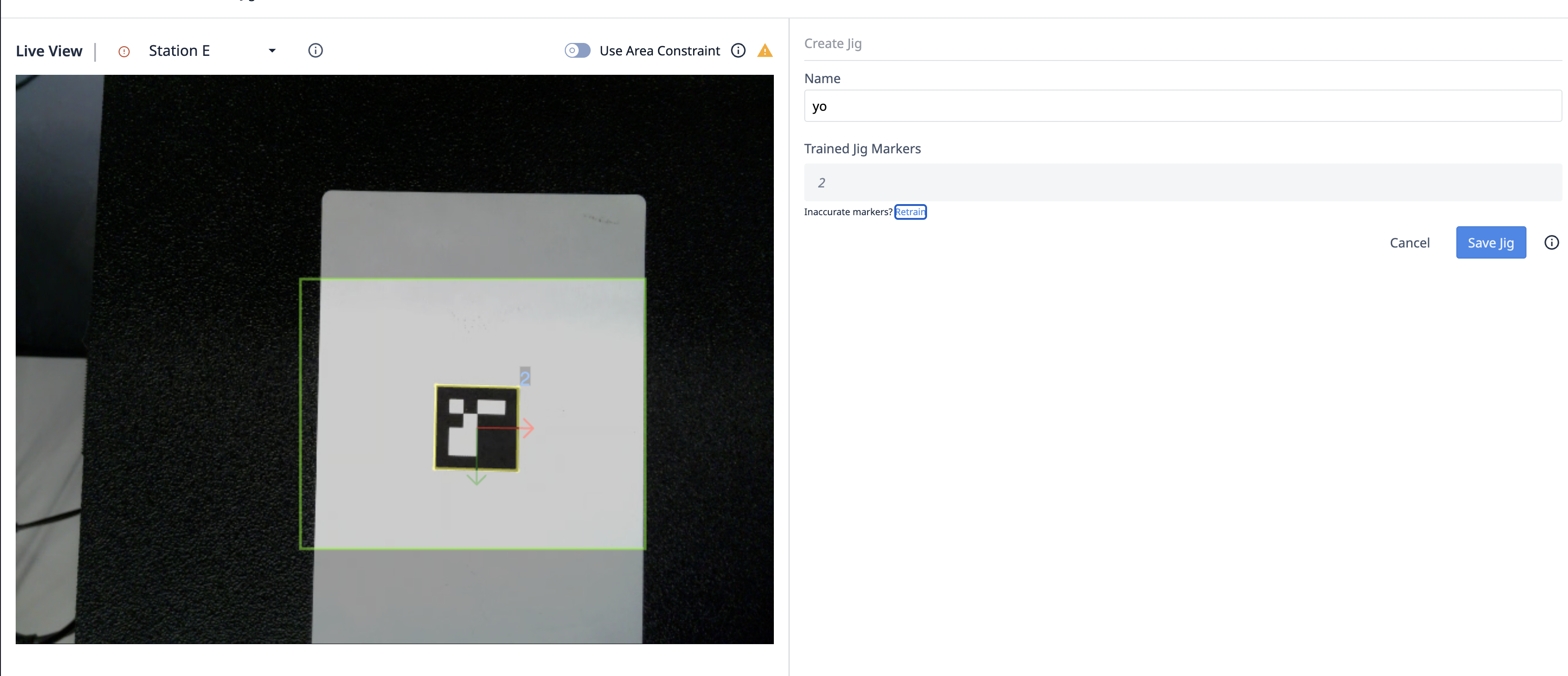Viewport: 1568px width, 676px height.
Task: Click the Inaccurate markers? text
Action: point(848,212)
